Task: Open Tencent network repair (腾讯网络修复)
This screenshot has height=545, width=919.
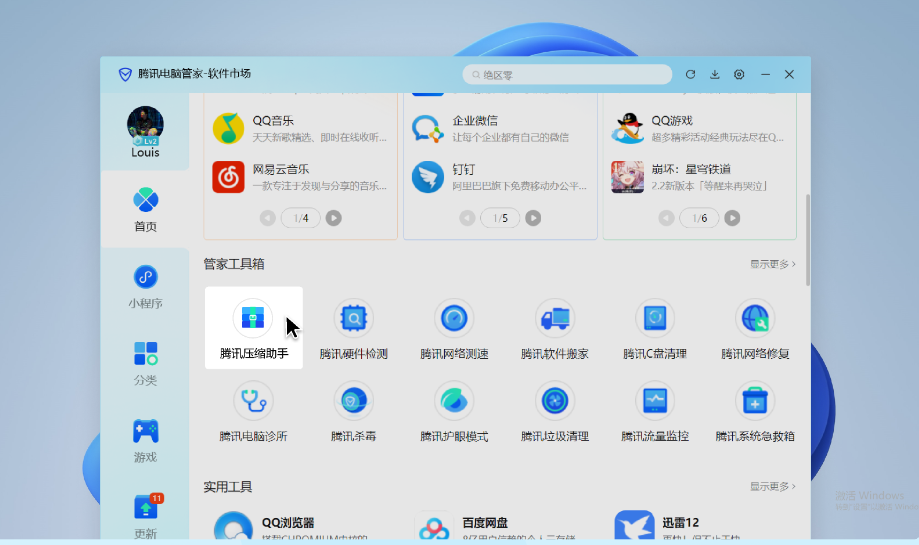Action: (755, 328)
